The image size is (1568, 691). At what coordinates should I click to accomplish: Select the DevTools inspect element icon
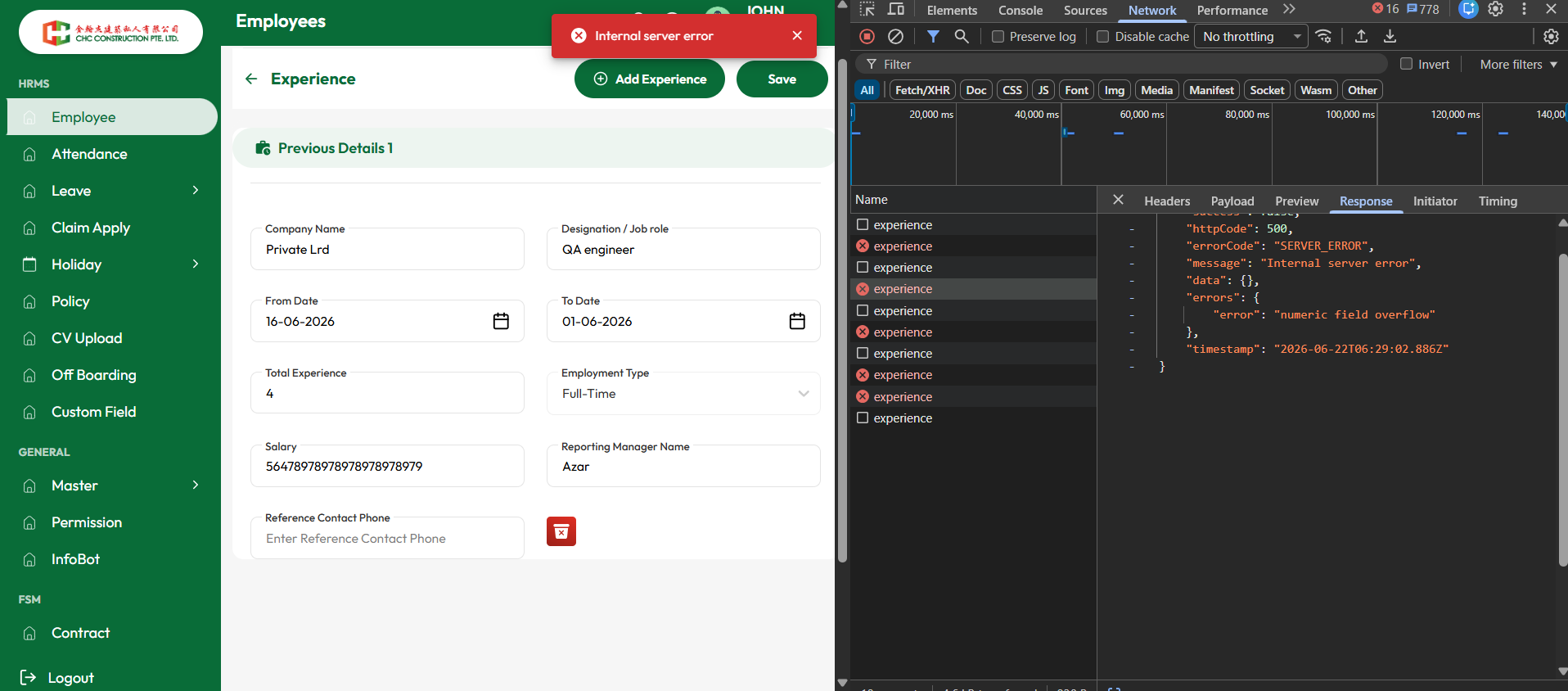(867, 10)
